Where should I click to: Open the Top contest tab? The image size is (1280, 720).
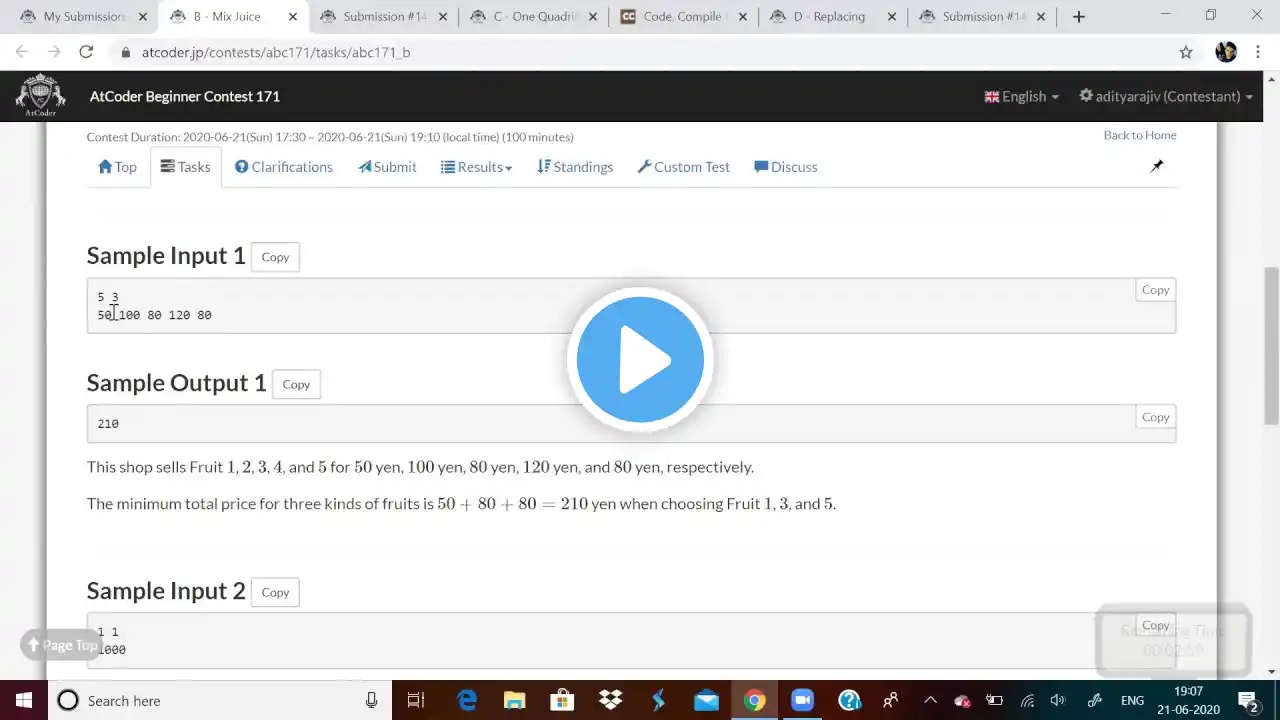tap(117, 167)
